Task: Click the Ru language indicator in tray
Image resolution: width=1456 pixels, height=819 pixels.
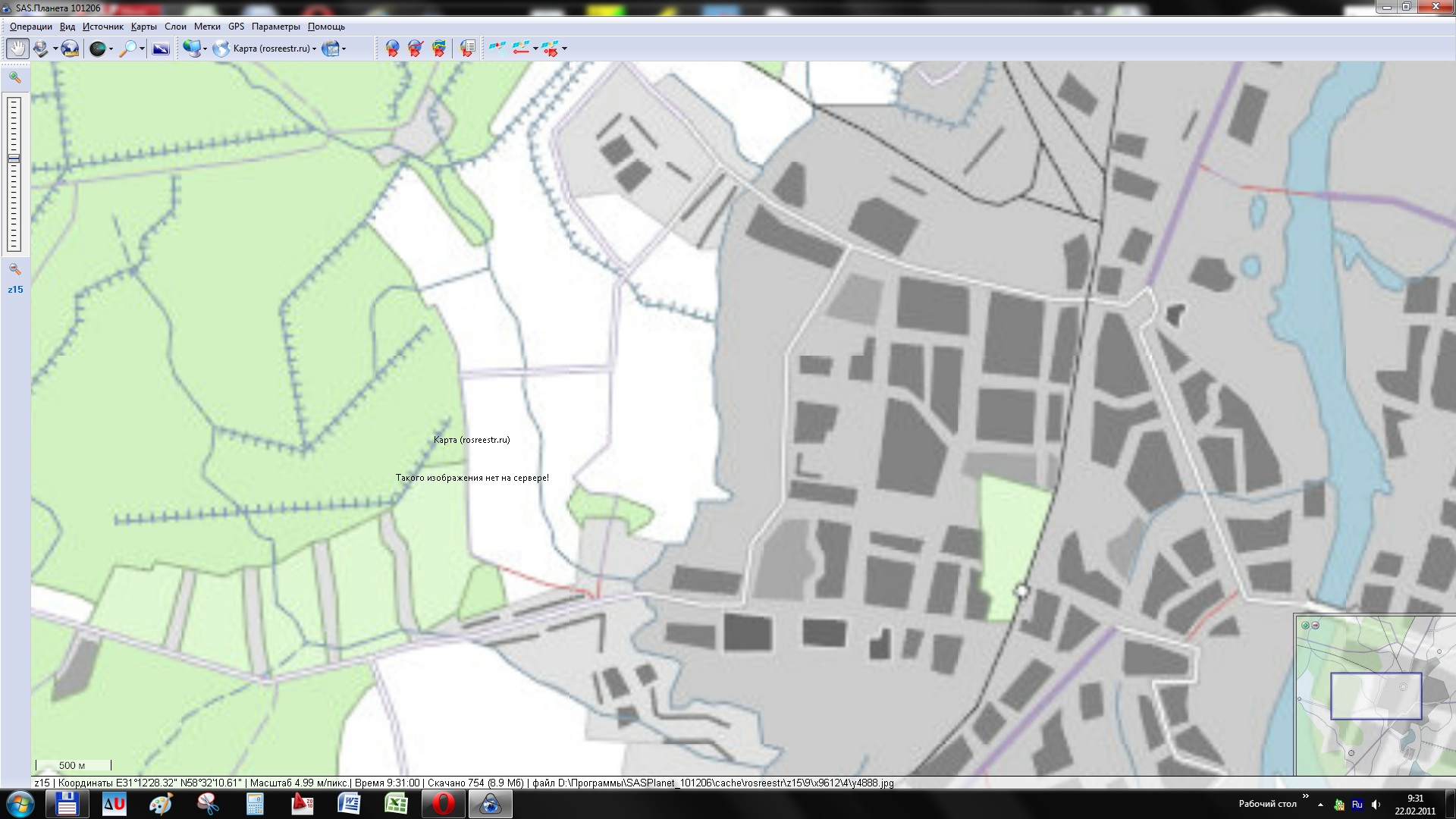Action: [1357, 805]
